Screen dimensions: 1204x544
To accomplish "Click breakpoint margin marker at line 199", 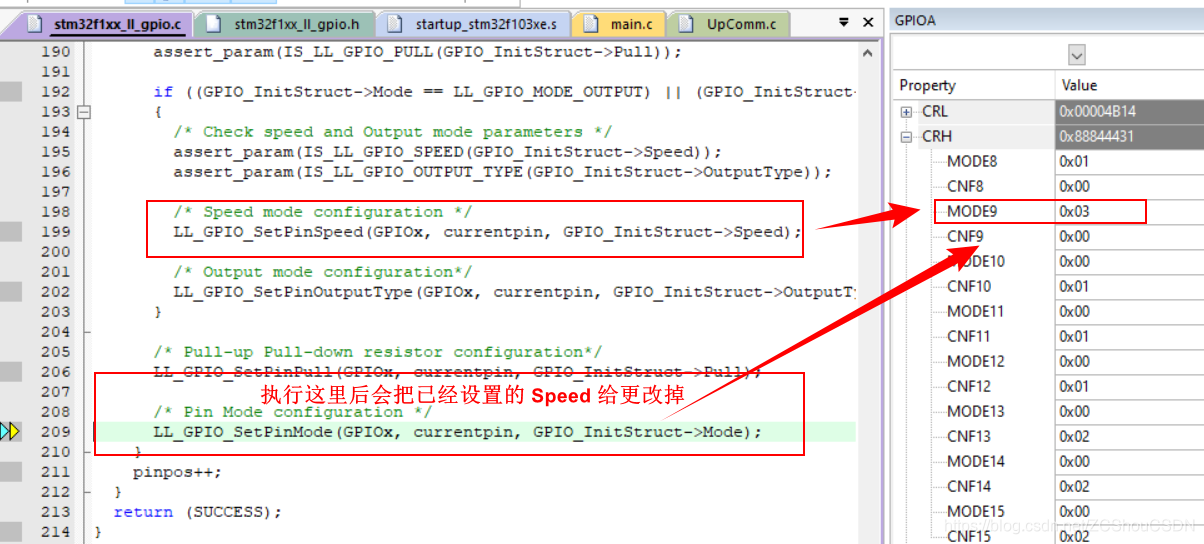I will point(10,232).
